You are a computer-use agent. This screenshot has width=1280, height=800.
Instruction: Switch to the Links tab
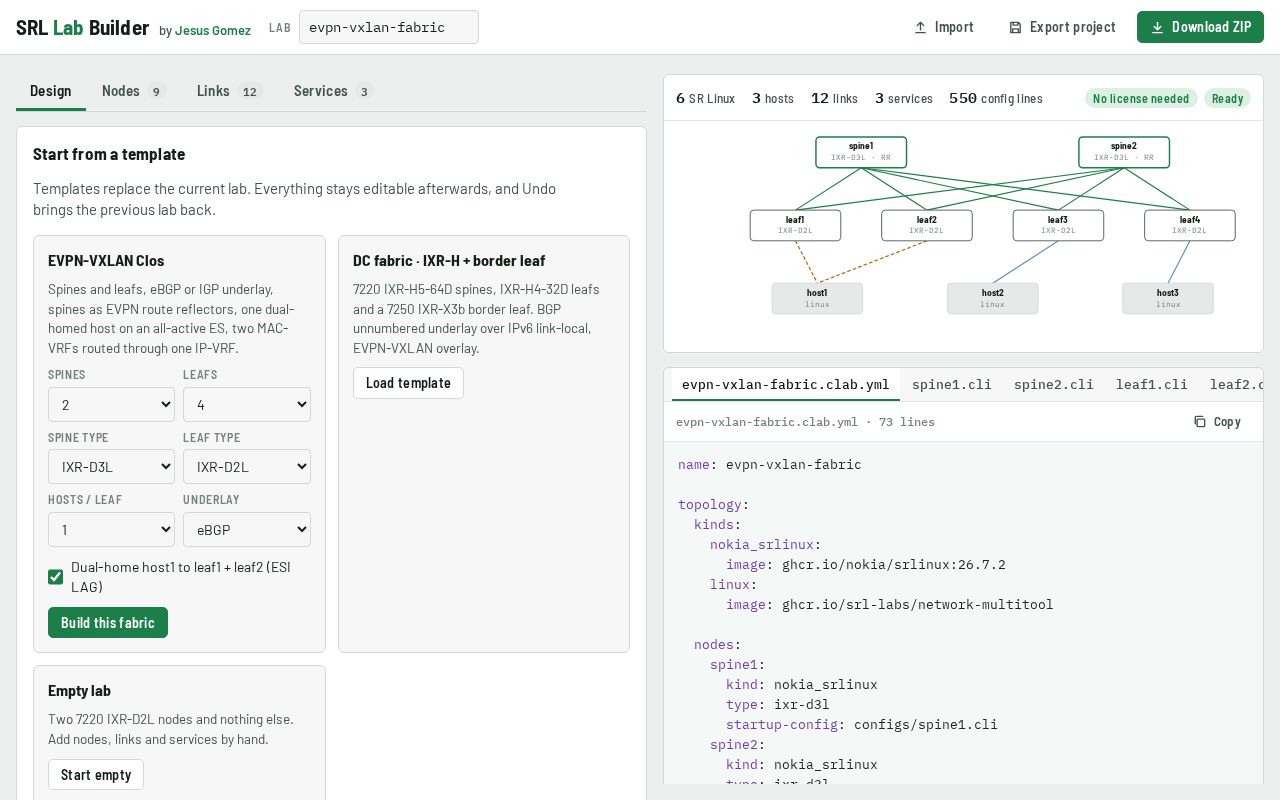pyautogui.click(x=229, y=91)
